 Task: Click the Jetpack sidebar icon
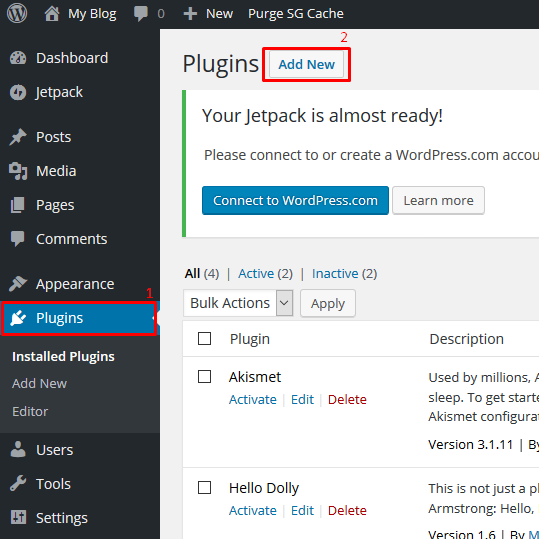click(x=18, y=92)
